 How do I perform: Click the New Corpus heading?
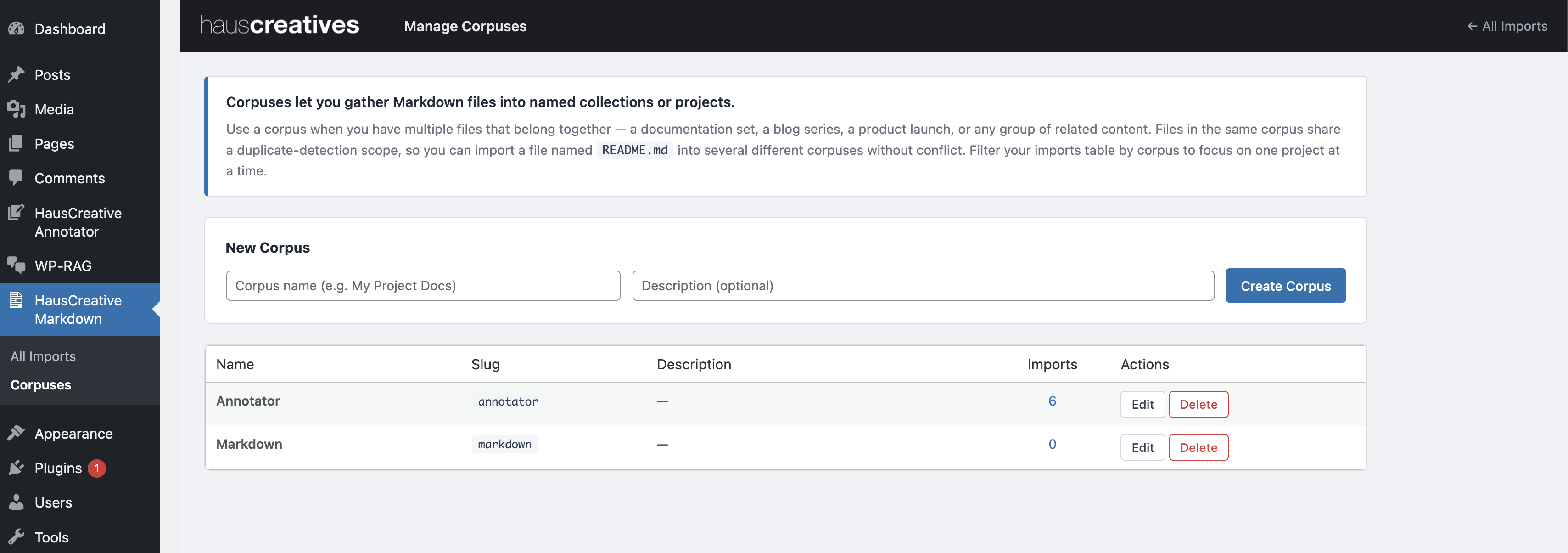267,247
